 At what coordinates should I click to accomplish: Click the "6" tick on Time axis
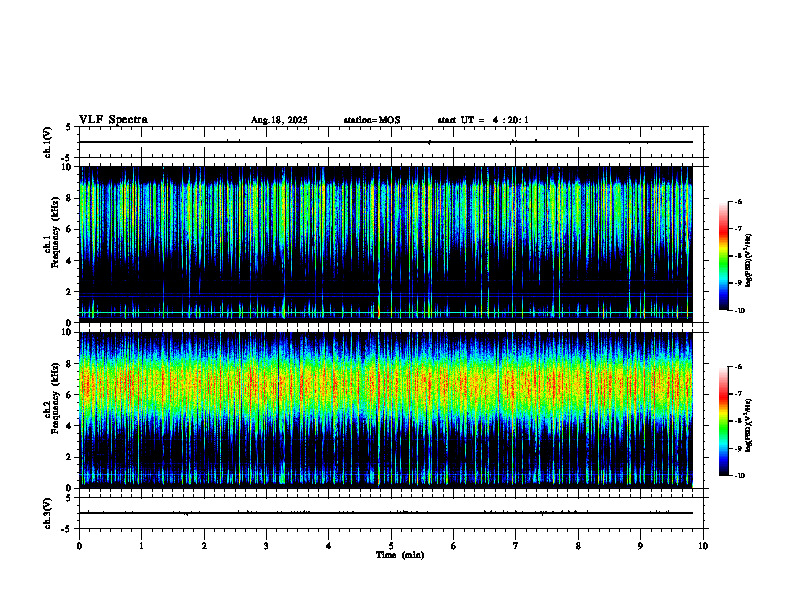454,546
